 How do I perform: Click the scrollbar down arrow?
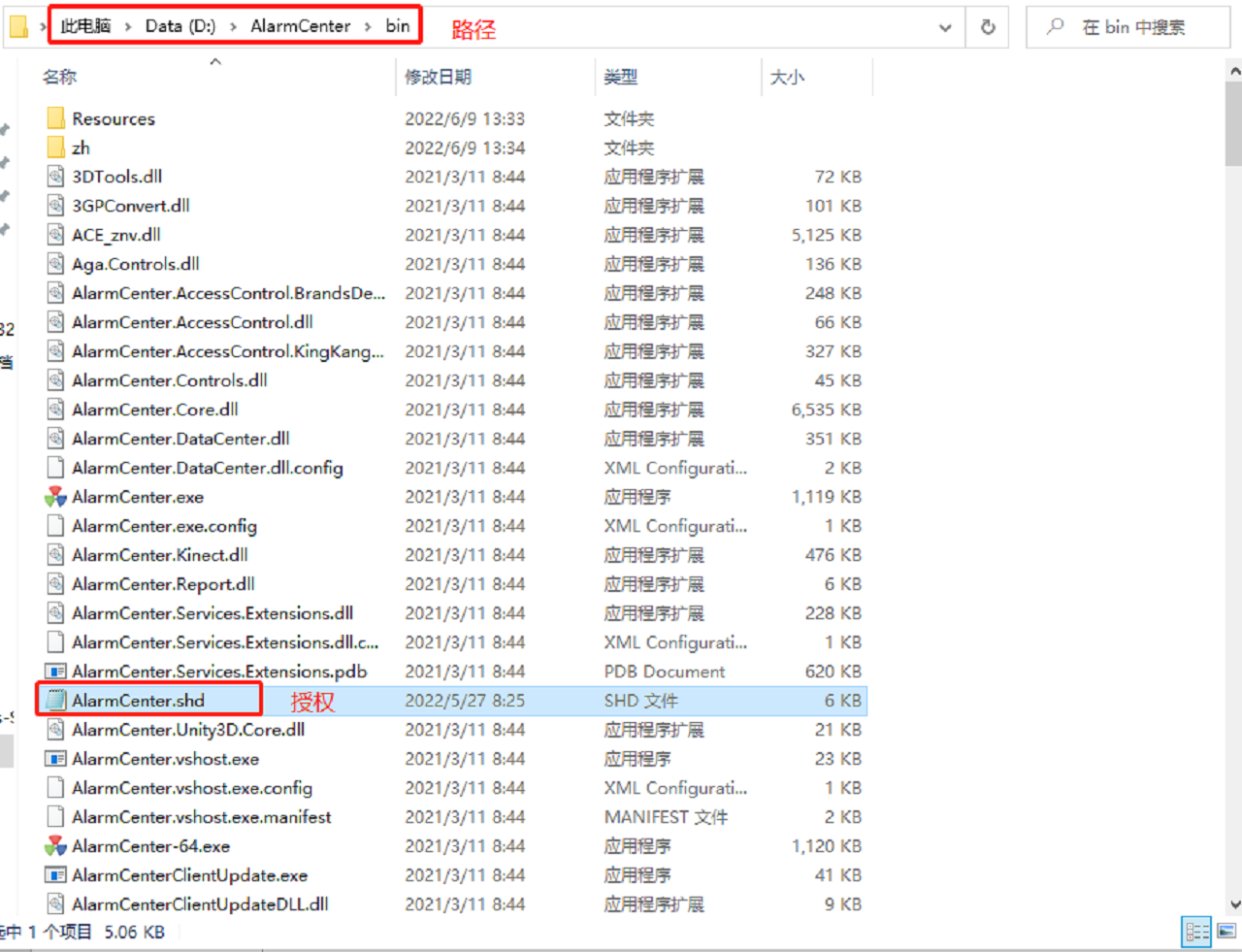[x=1234, y=904]
